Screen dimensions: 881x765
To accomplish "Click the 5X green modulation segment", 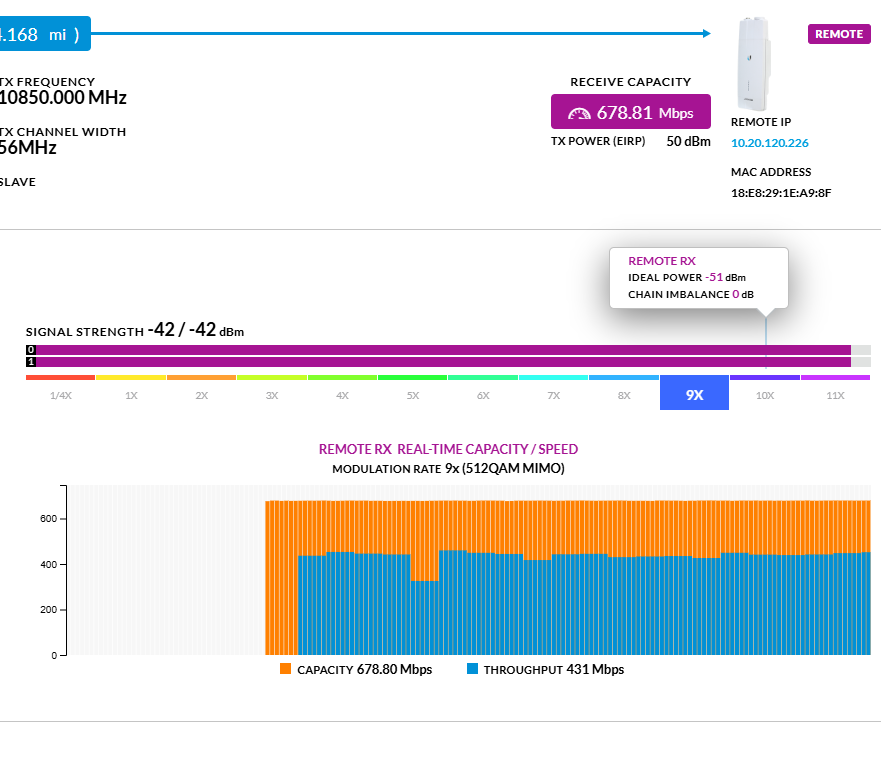I will point(412,378).
